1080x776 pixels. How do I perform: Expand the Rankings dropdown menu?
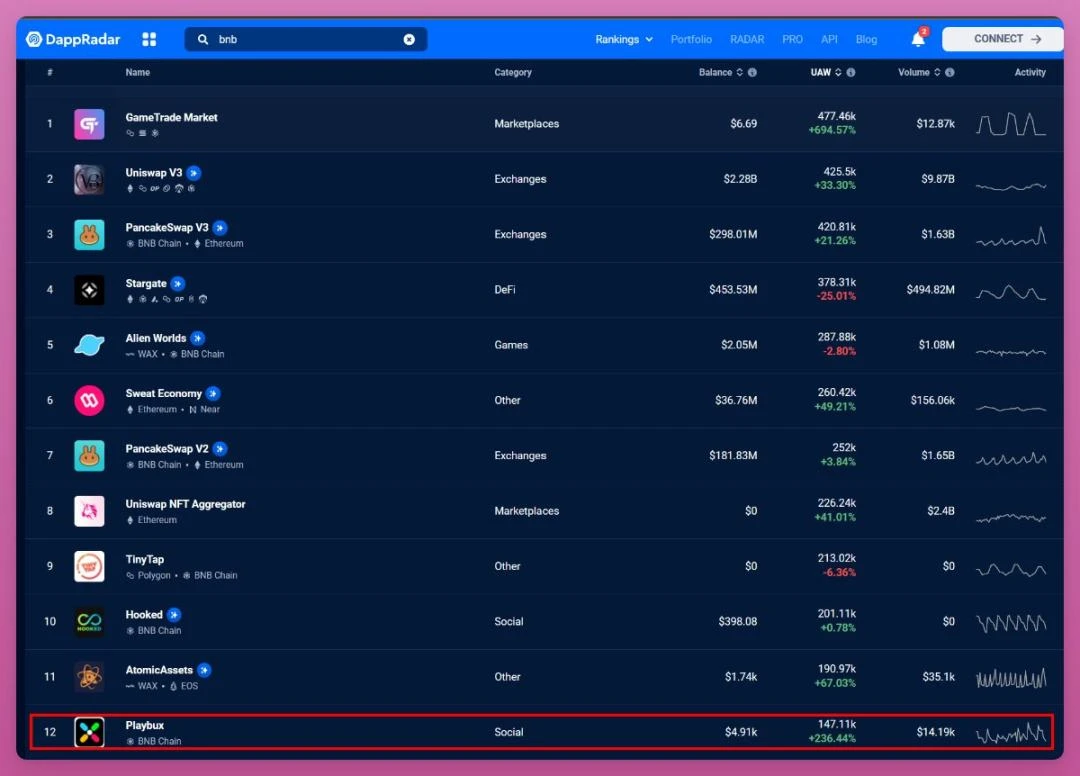(x=624, y=39)
